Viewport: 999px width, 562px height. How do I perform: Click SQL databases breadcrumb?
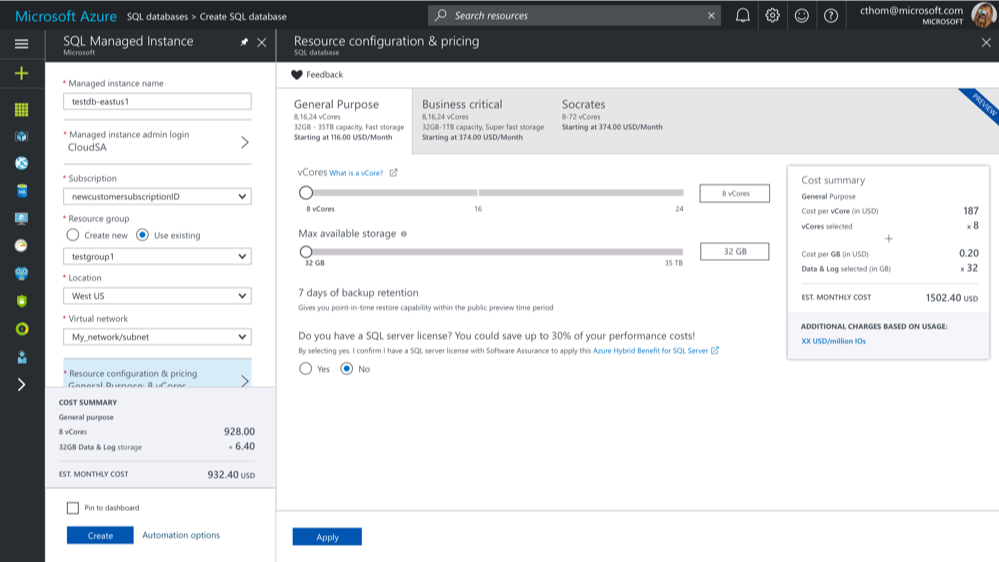(x=157, y=17)
